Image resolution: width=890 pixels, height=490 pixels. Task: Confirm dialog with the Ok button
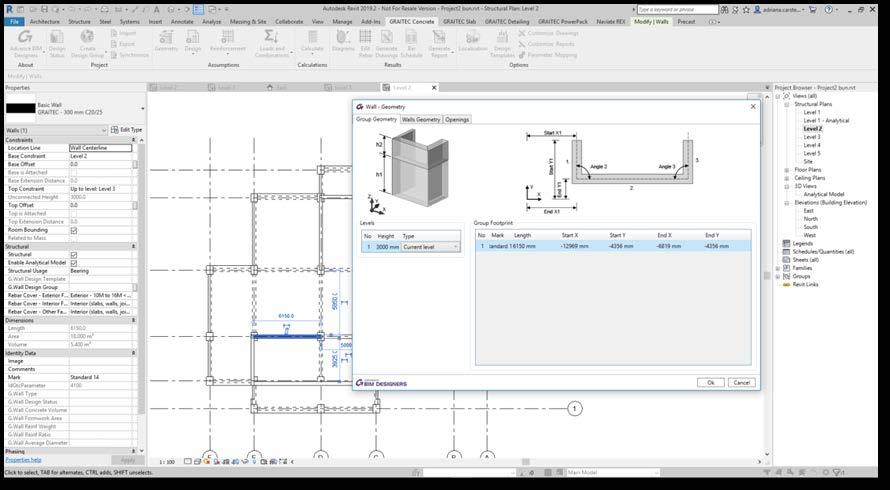point(711,383)
